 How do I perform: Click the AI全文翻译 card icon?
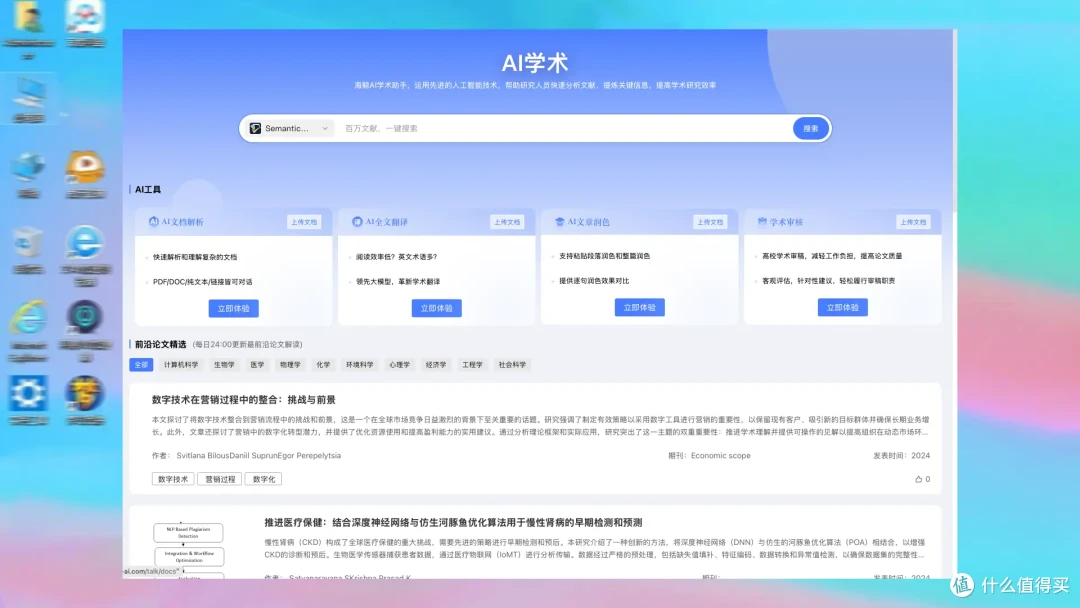pos(357,222)
